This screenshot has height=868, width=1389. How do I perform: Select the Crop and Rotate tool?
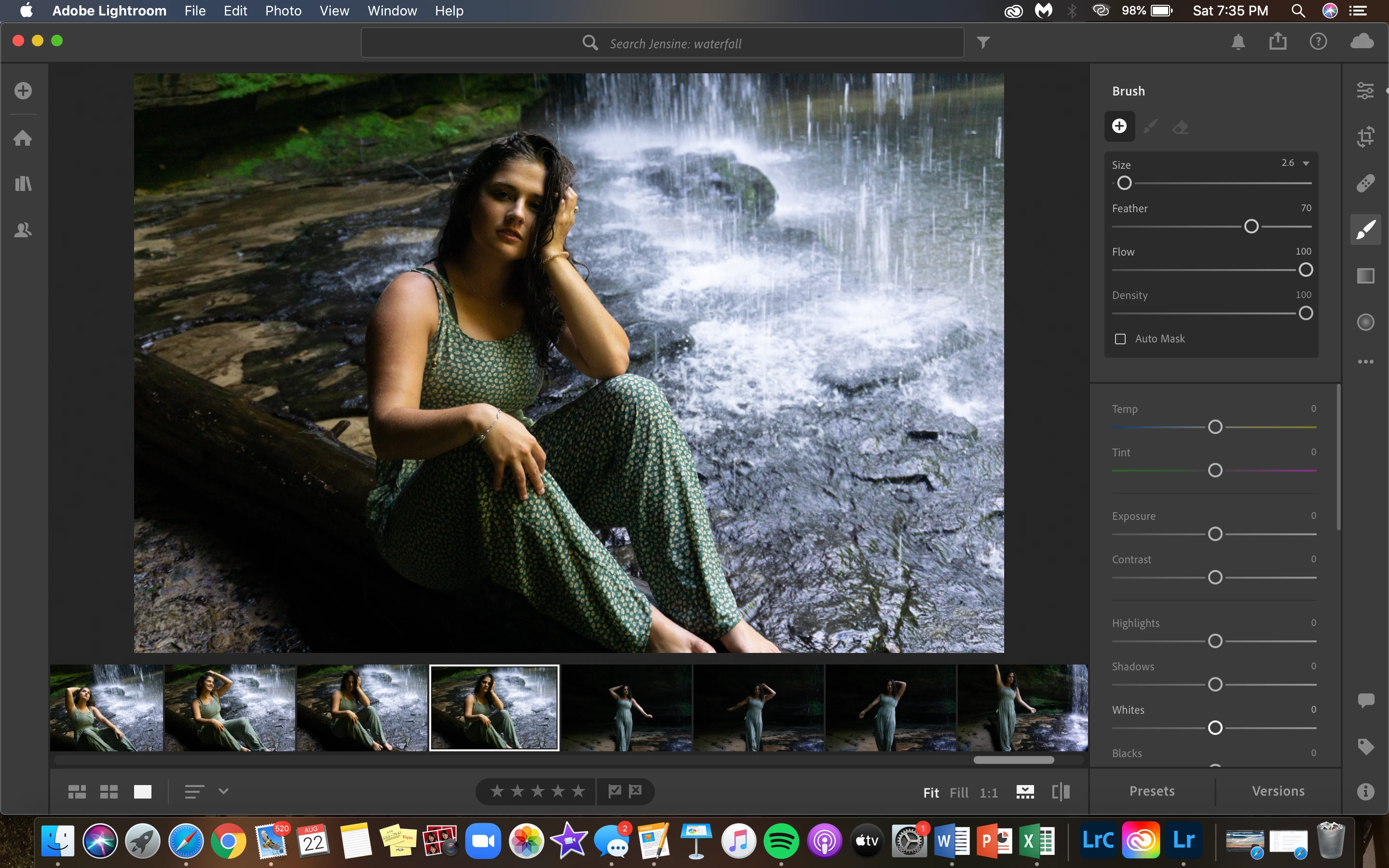tap(1365, 136)
